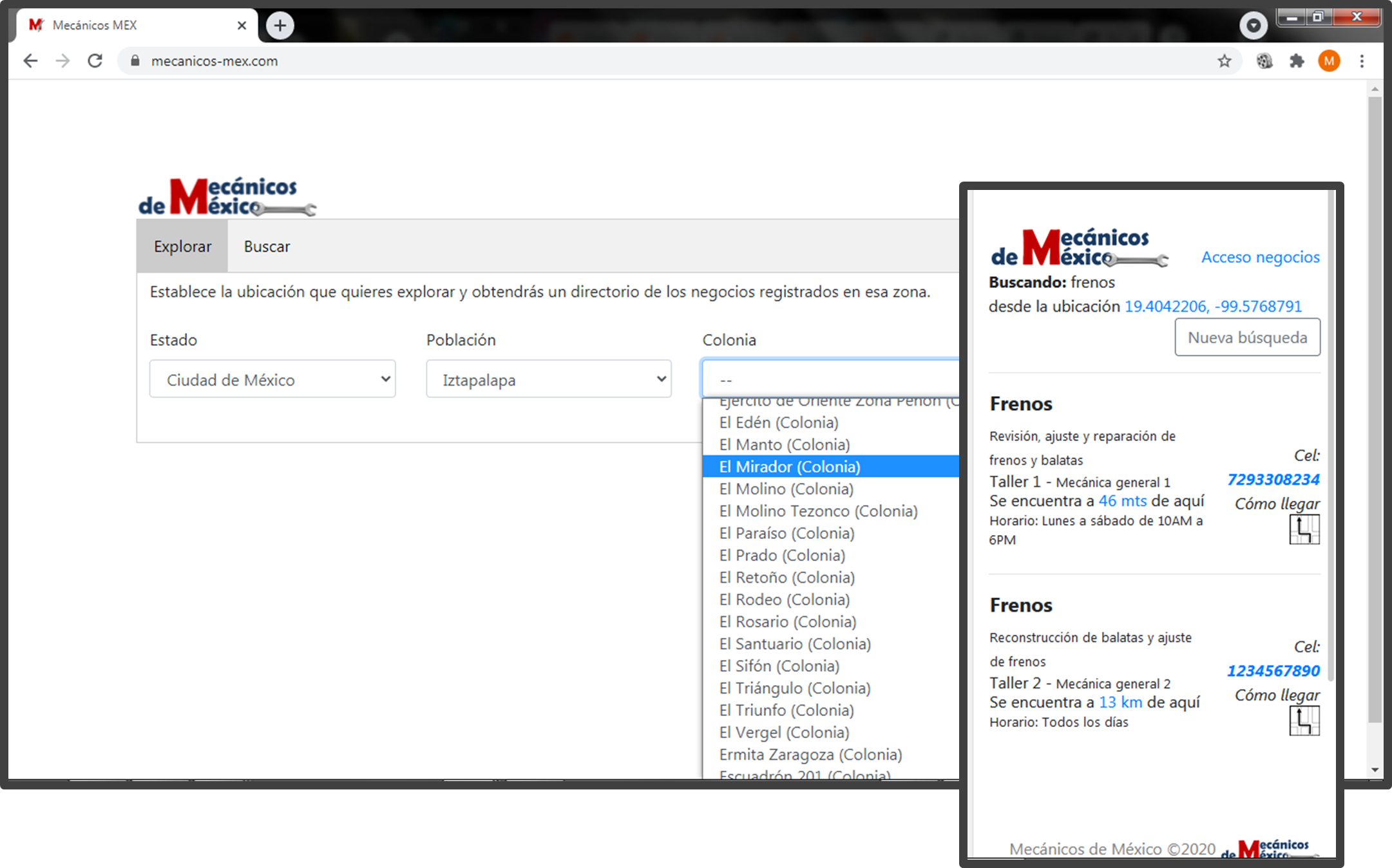The width and height of the screenshot is (1392, 868).
Task: Go back with the browser back arrow
Action: [x=30, y=61]
